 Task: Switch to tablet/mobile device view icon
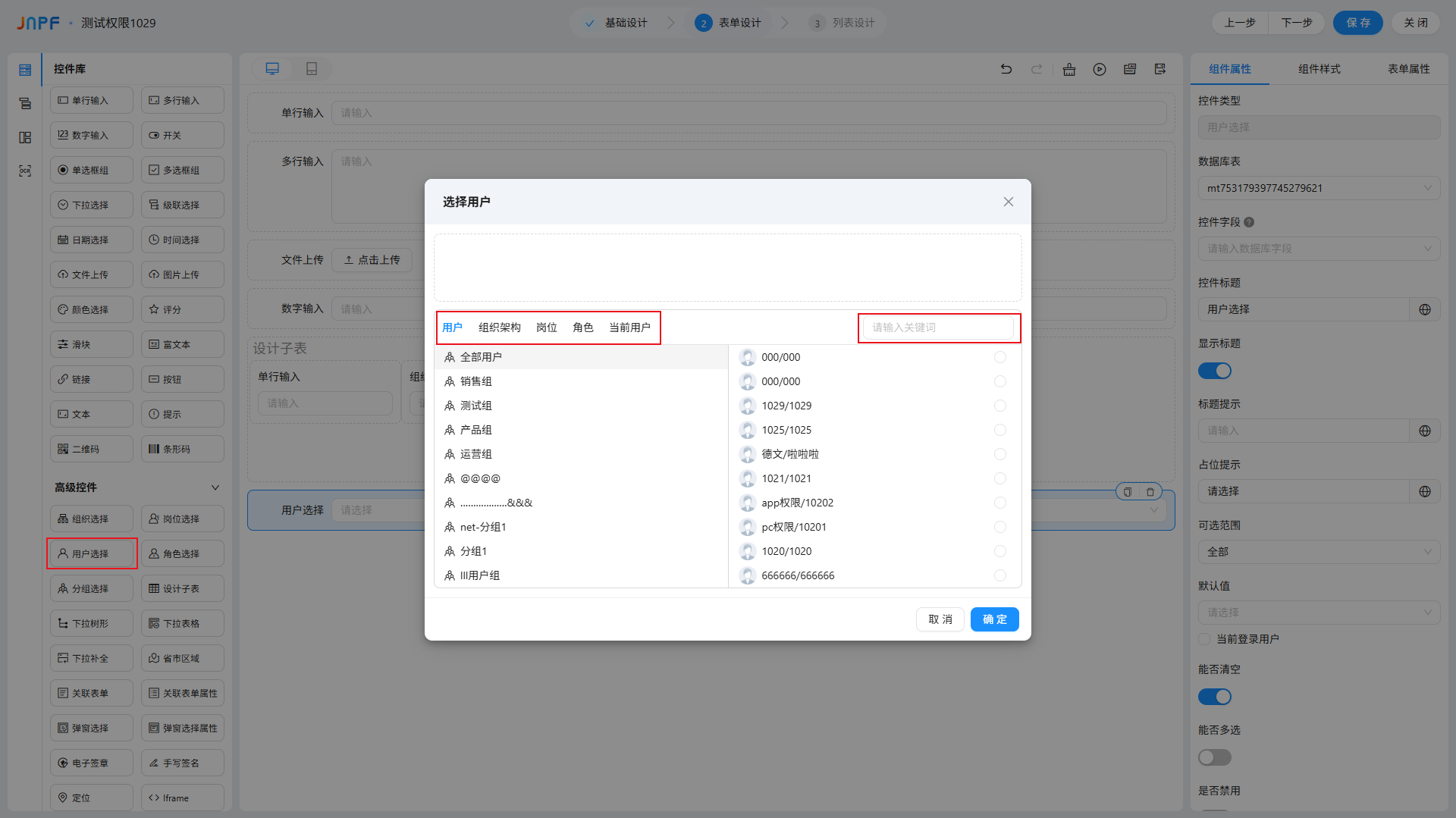(312, 69)
